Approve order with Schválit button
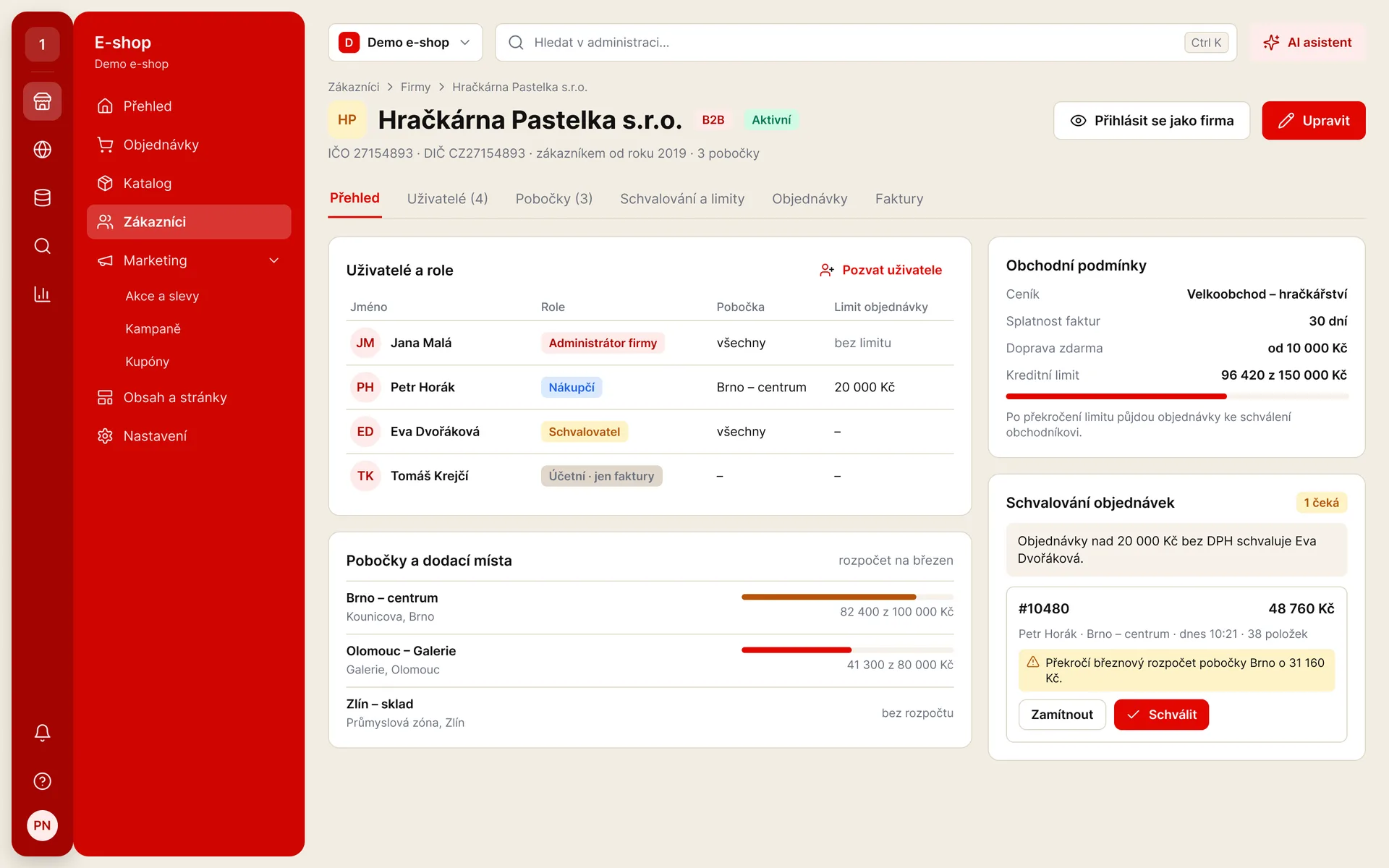 (1161, 715)
